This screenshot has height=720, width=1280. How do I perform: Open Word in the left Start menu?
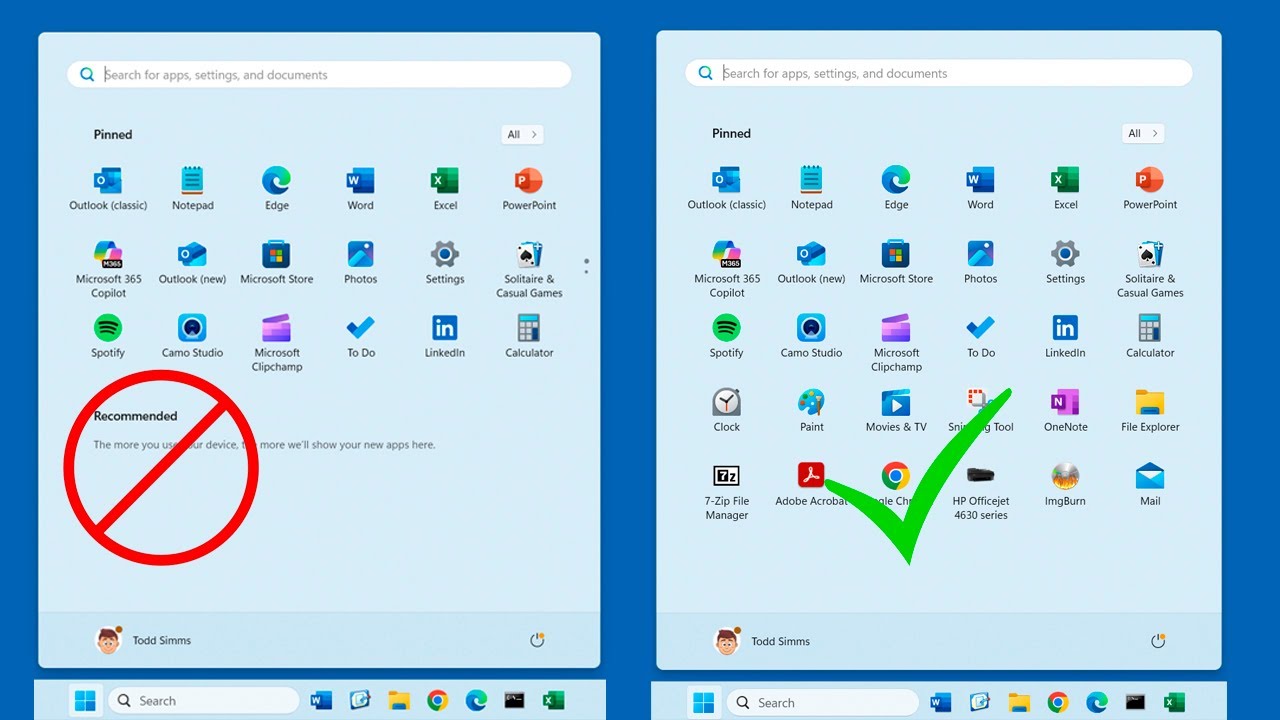360,189
